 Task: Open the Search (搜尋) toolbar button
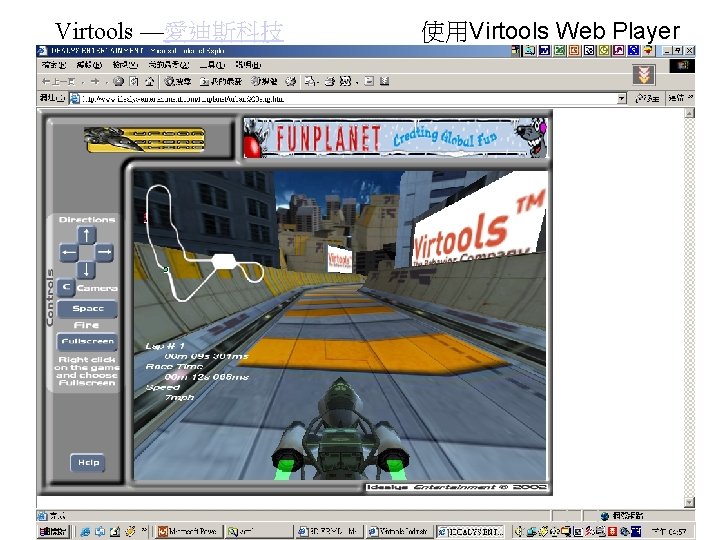pos(178,82)
